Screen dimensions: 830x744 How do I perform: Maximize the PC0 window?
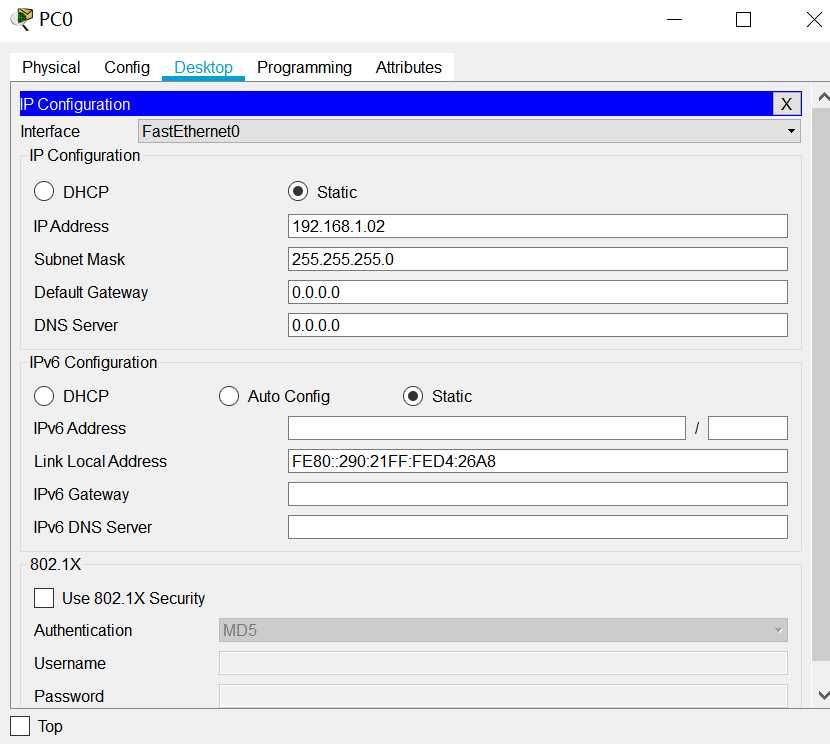(x=743, y=20)
